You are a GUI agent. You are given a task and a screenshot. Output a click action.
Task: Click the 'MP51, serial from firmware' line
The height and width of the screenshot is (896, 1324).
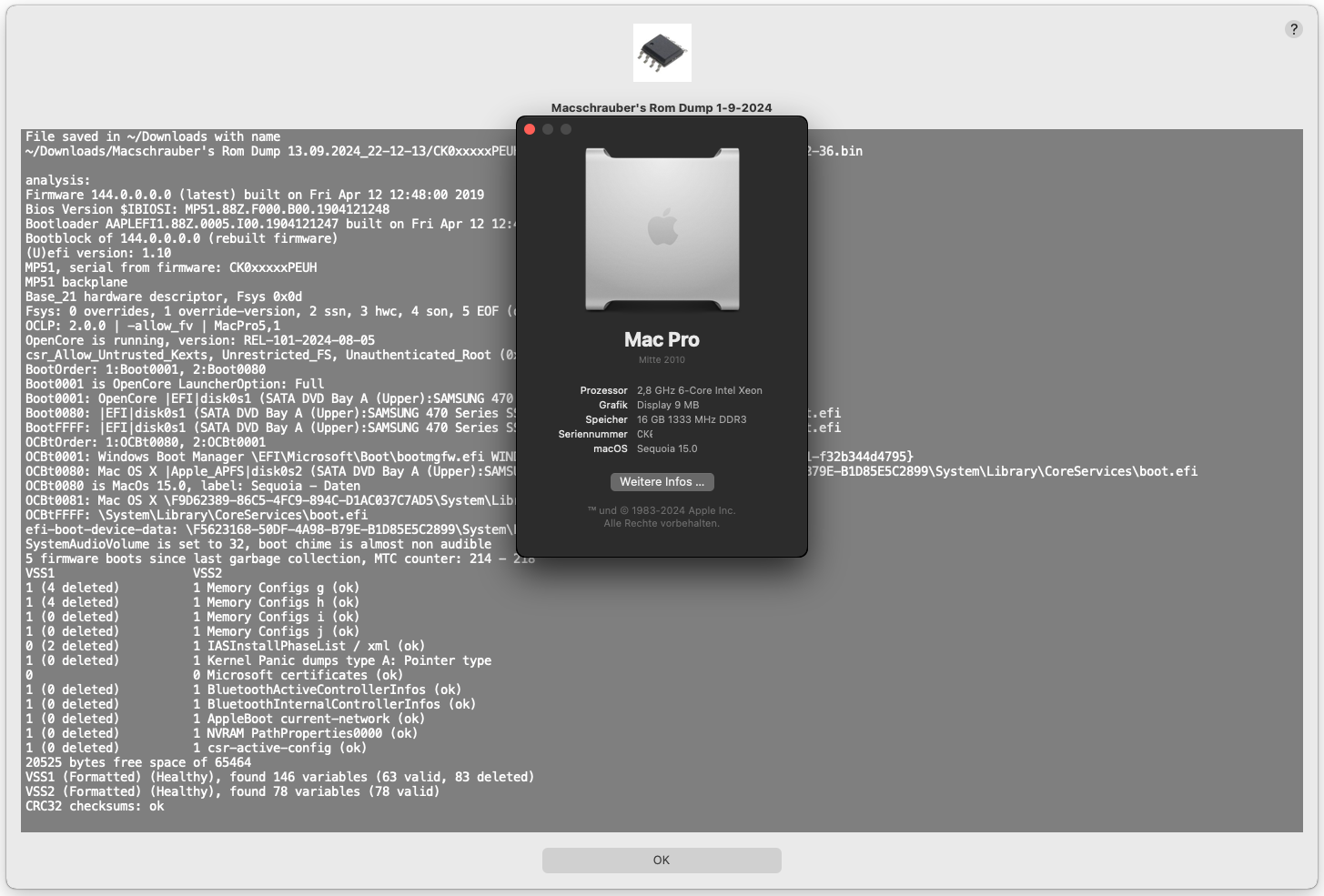171,267
